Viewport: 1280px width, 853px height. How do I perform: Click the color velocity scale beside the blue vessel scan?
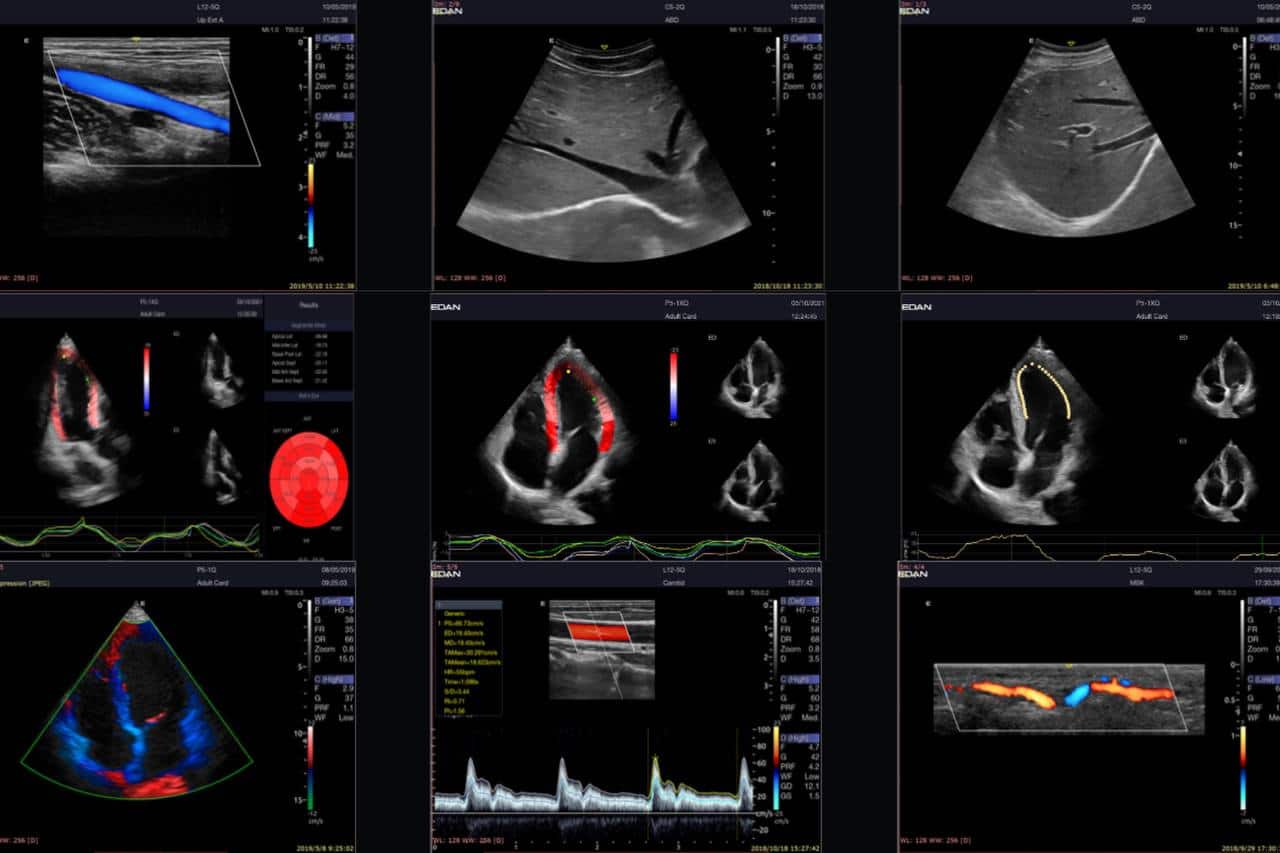pyautogui.click(x=312, y=206)
